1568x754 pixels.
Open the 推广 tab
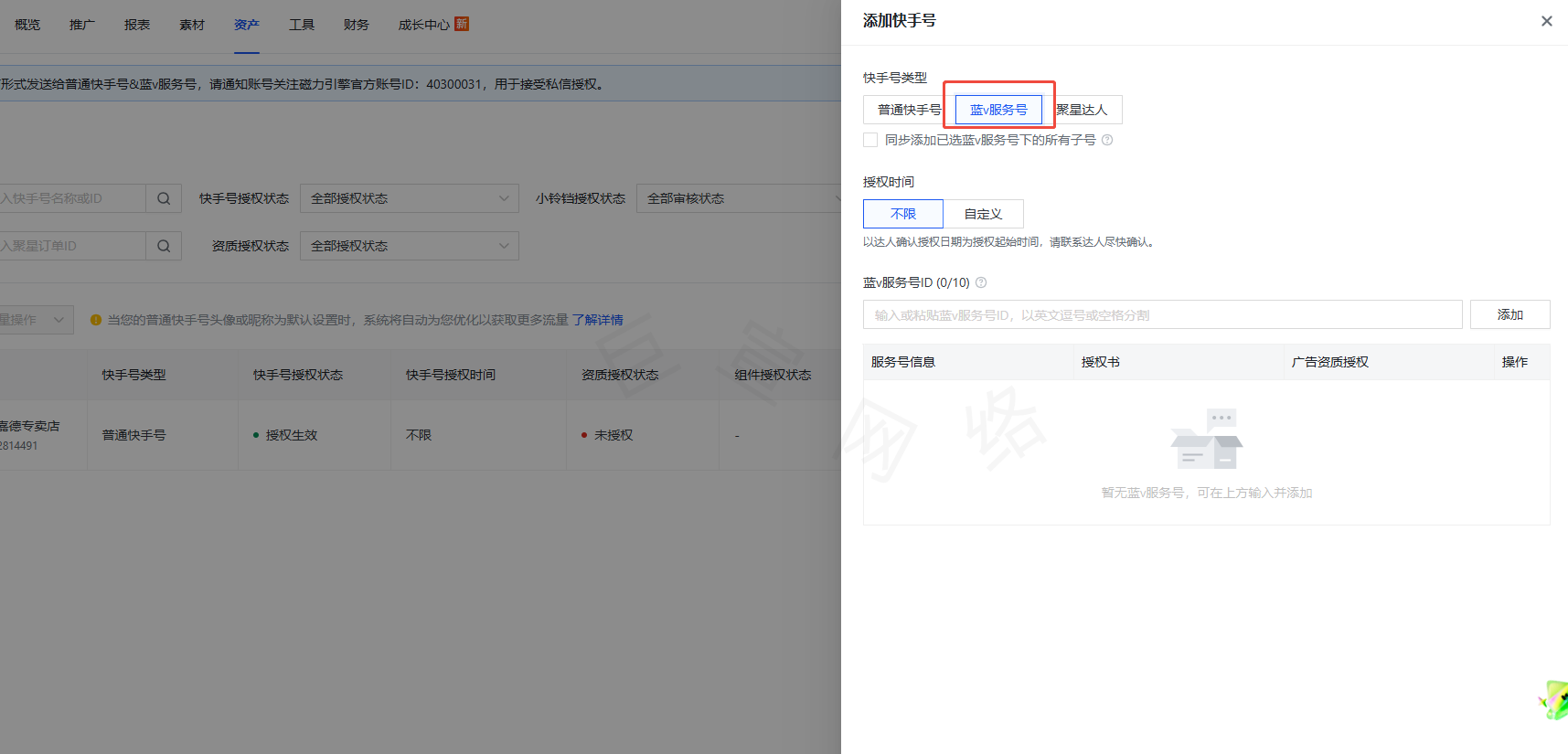(x=82, y=25)
